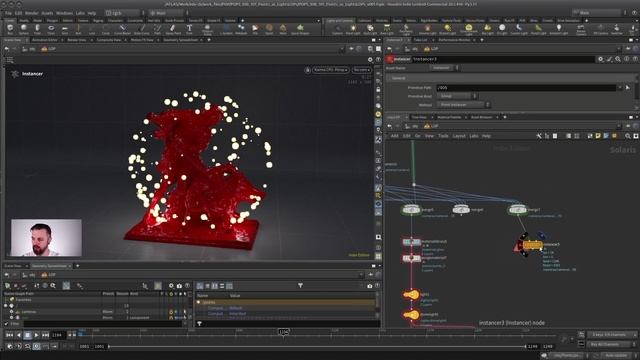
Task: Open the No cam camera dropdown
Action: pos(362,70)
